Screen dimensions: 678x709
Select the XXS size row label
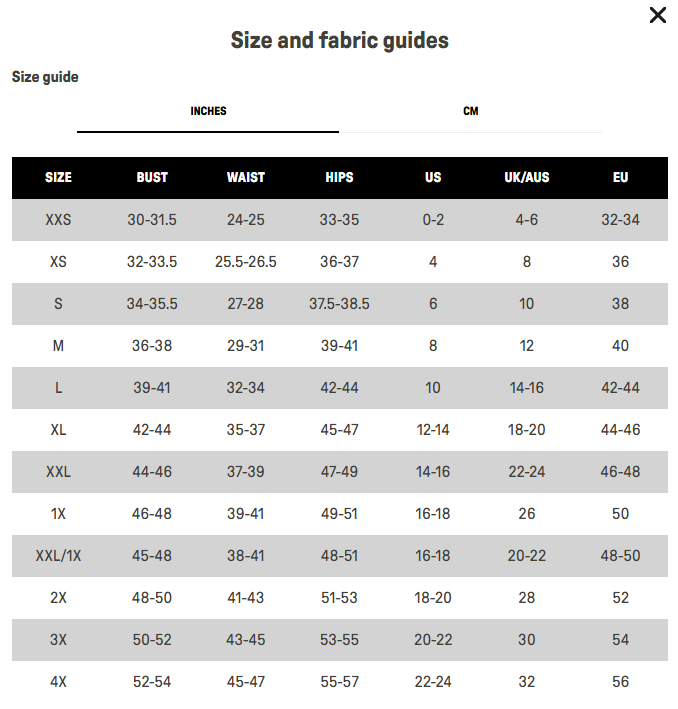click(58, 220)
